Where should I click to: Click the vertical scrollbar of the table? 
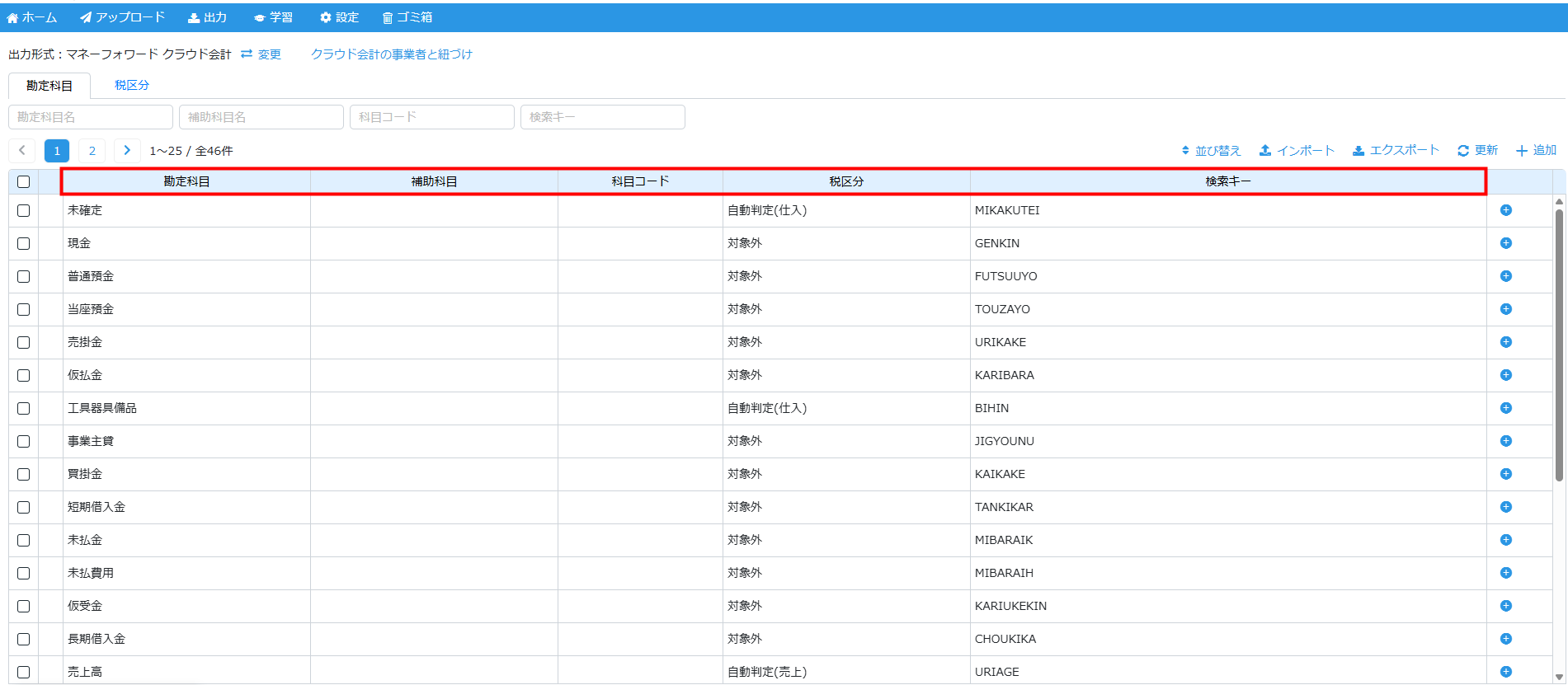click(1558, 346)
